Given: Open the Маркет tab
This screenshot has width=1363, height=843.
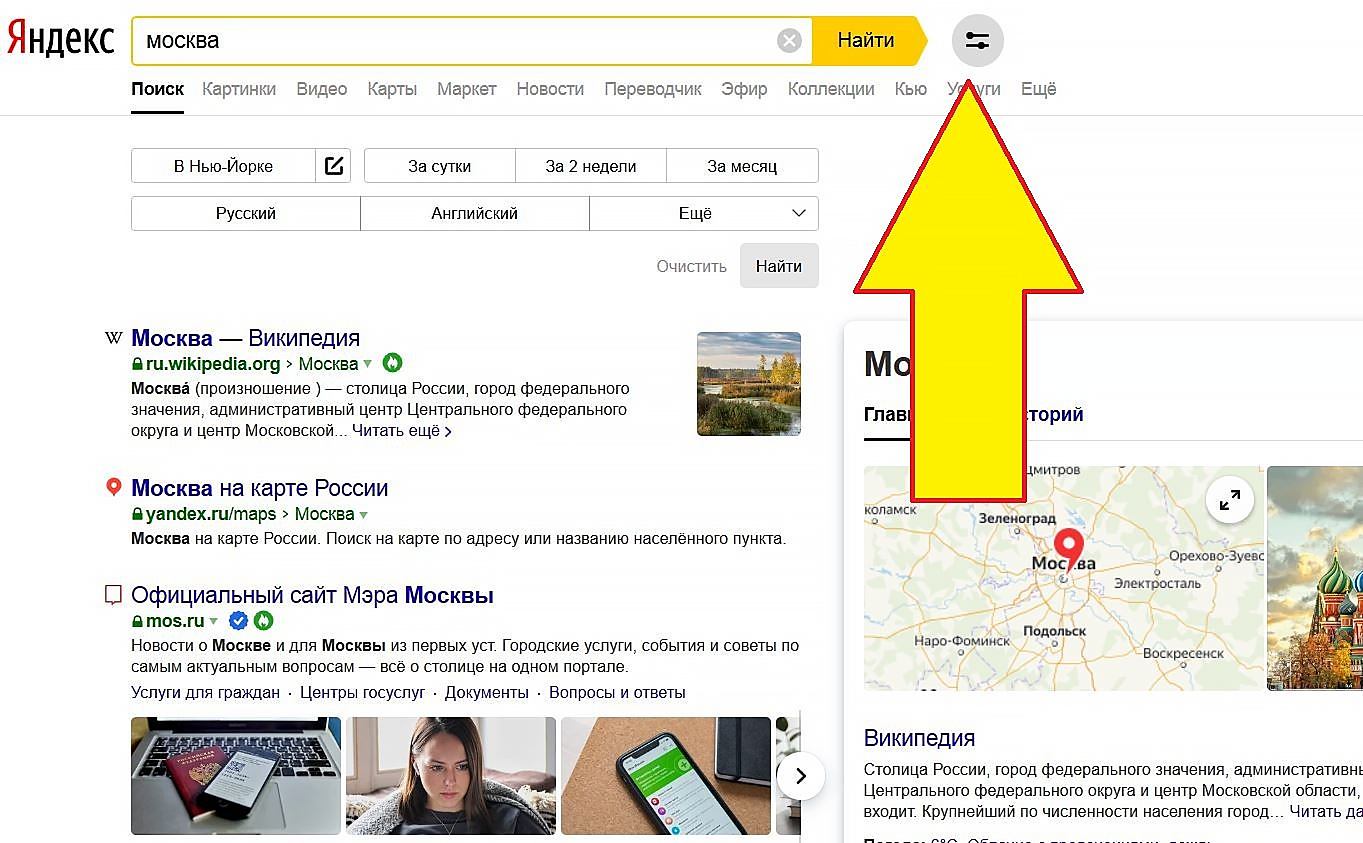Looking at the screenshot, I should click(467, 89).
